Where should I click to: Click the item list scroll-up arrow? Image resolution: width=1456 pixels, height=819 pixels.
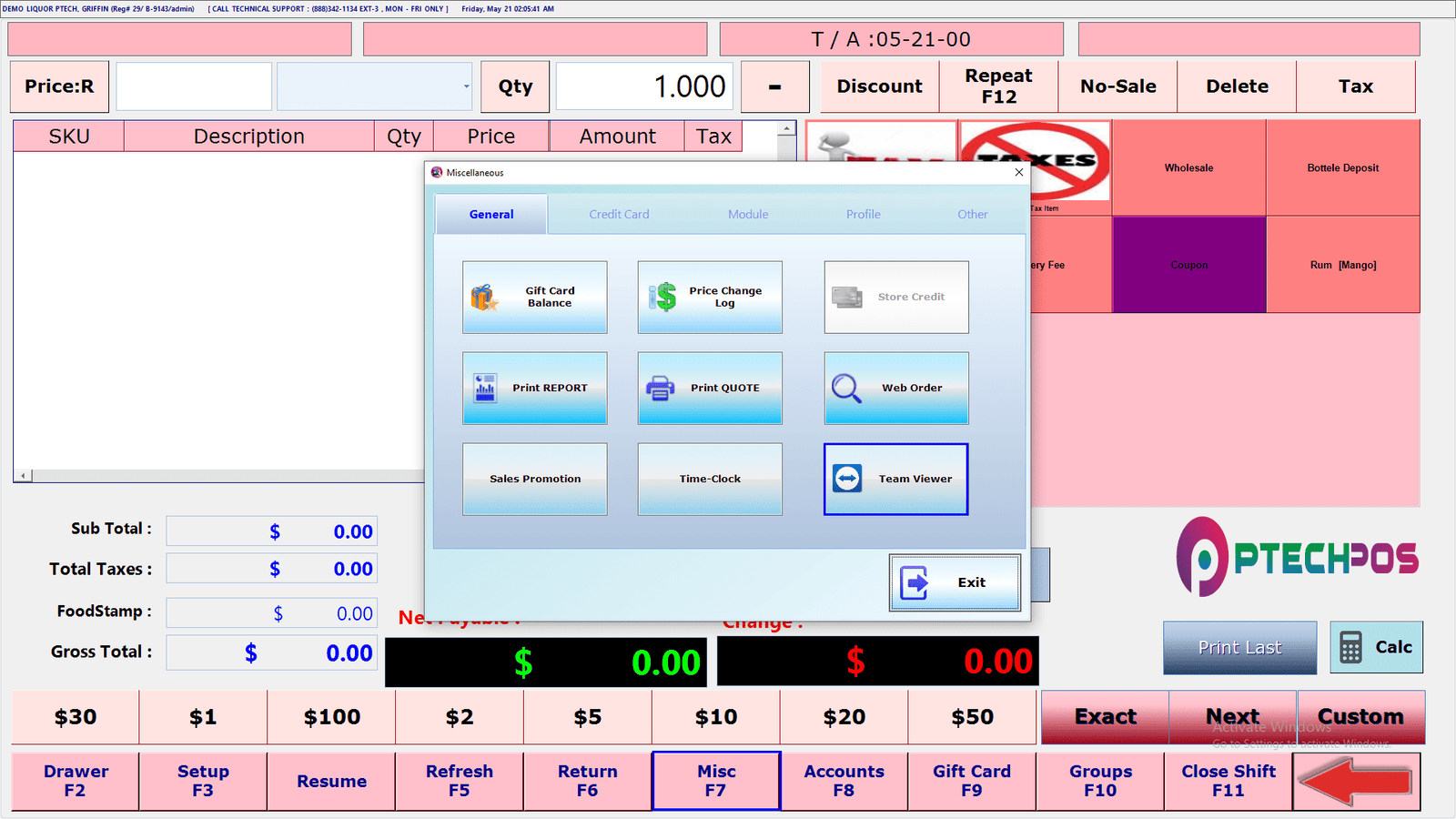coord(787,129)
